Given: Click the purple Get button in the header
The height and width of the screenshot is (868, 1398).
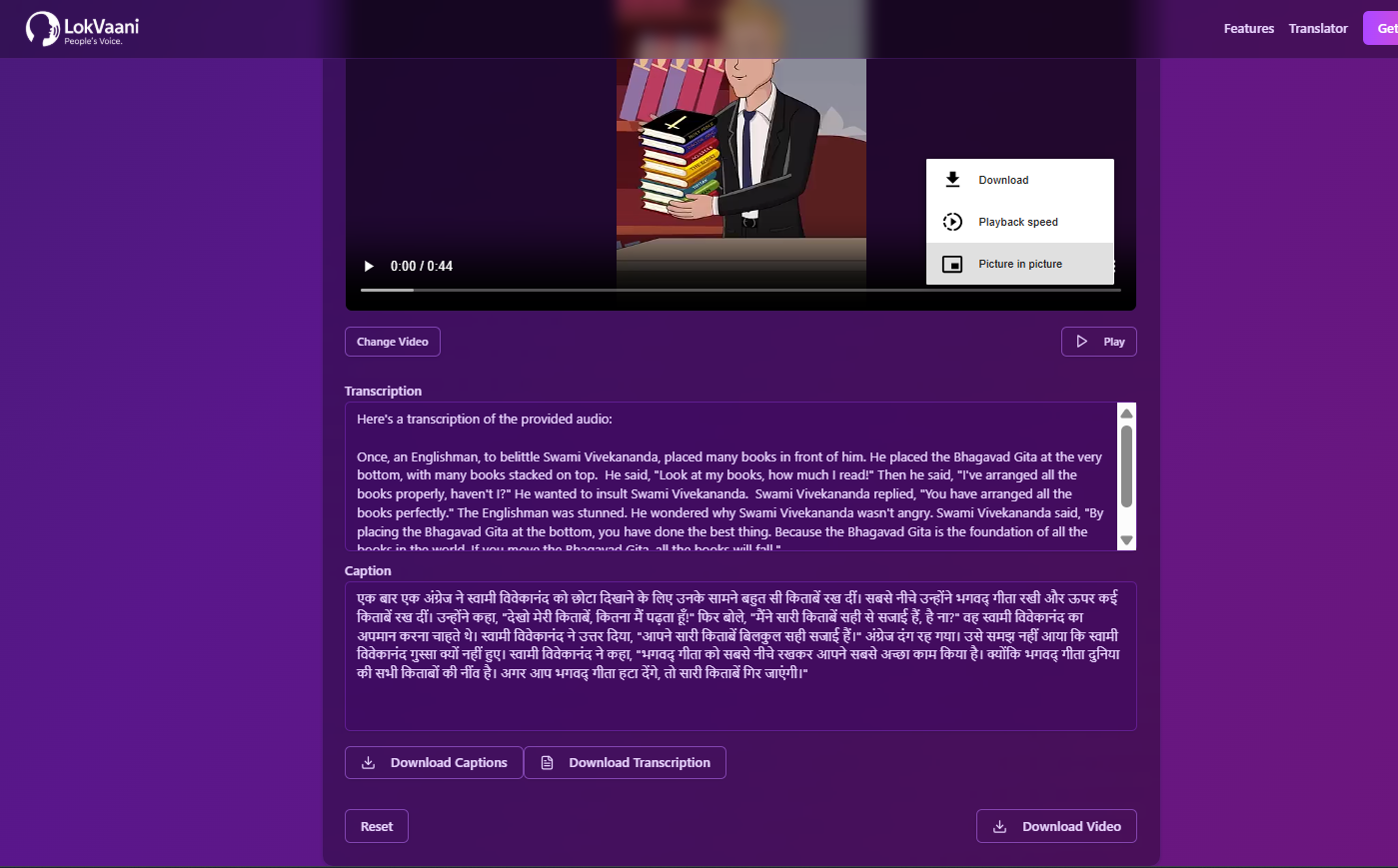Looking at the screenshot, I should tap(1381, 29).
